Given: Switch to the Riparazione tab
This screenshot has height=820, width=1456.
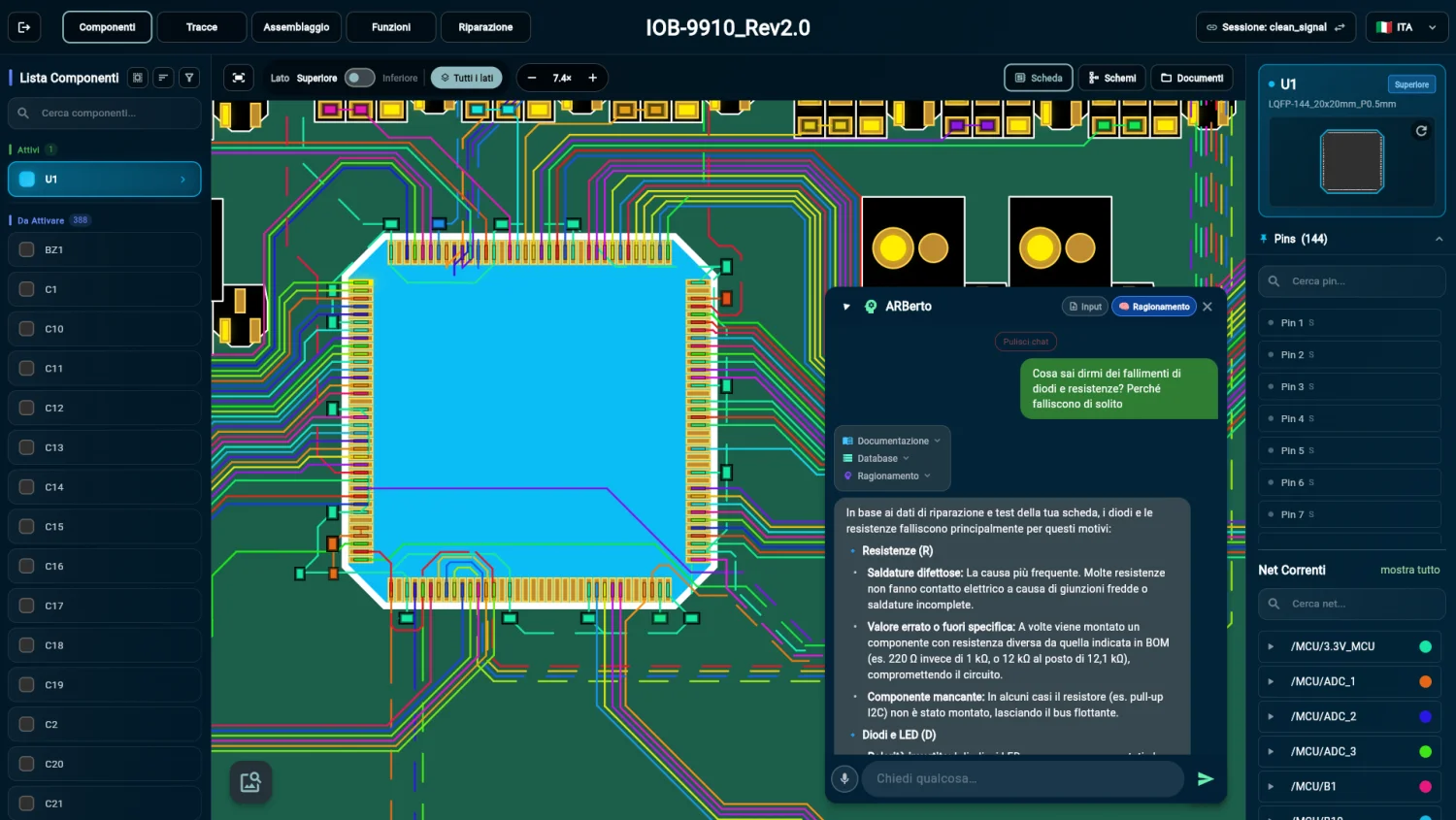Looking at the screenshot, I should click(485, 27).
